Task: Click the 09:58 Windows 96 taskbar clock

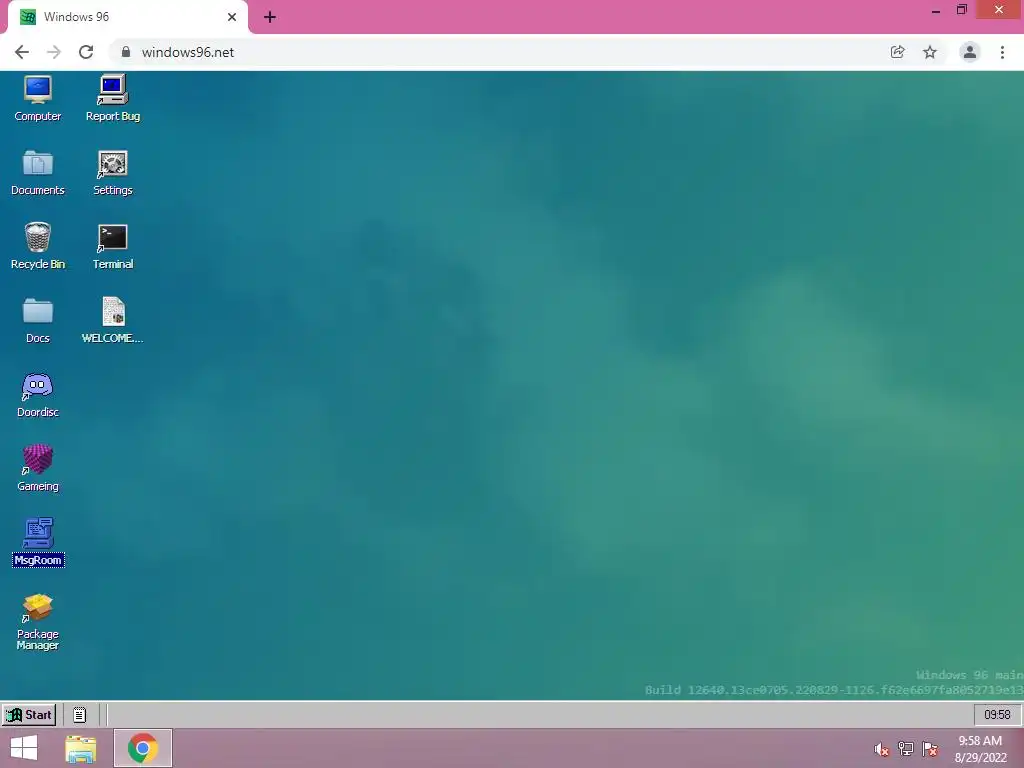Action: (x=997, y=714)
